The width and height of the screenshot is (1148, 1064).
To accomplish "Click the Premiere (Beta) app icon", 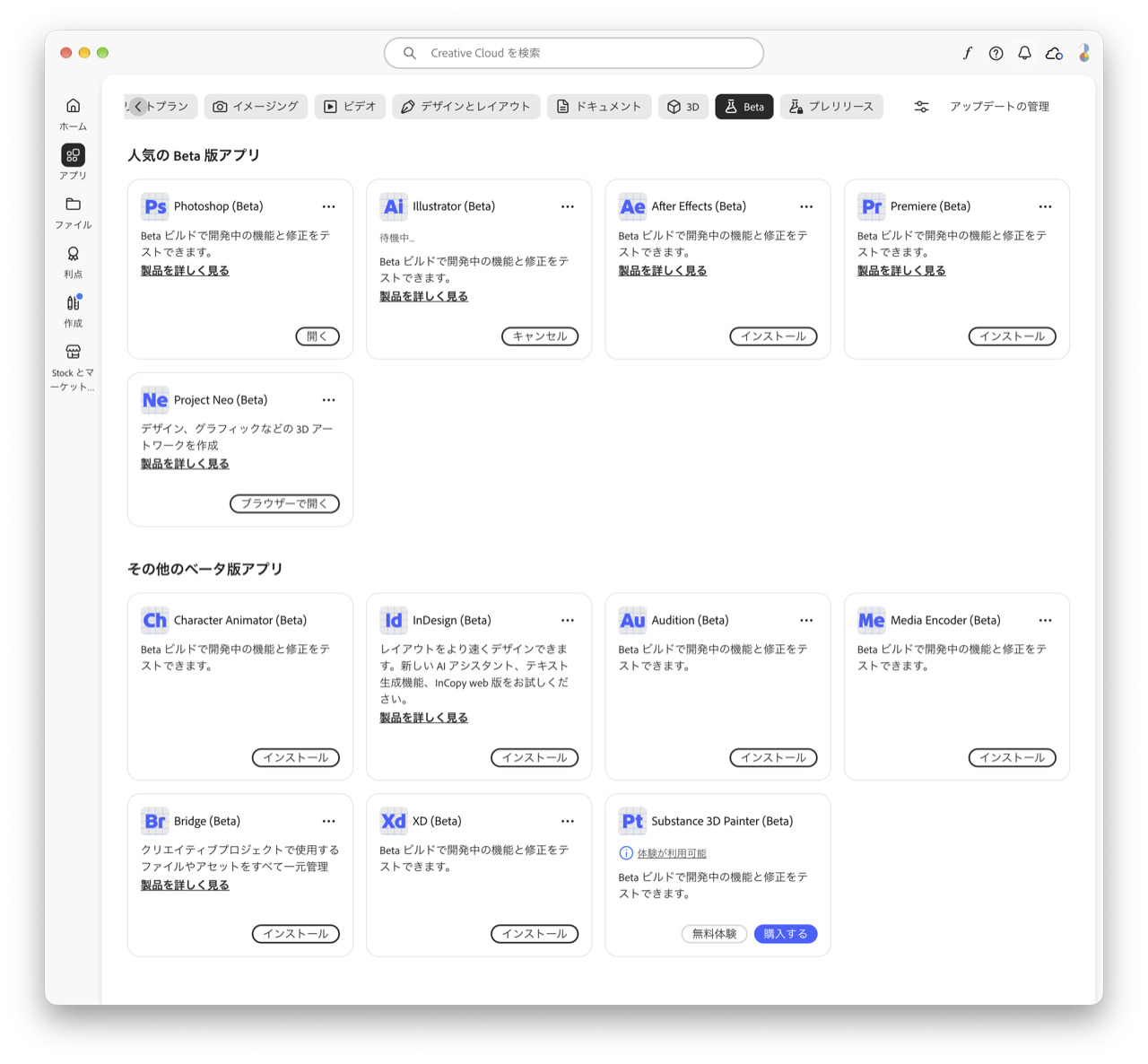I will [x=872, y=206].
